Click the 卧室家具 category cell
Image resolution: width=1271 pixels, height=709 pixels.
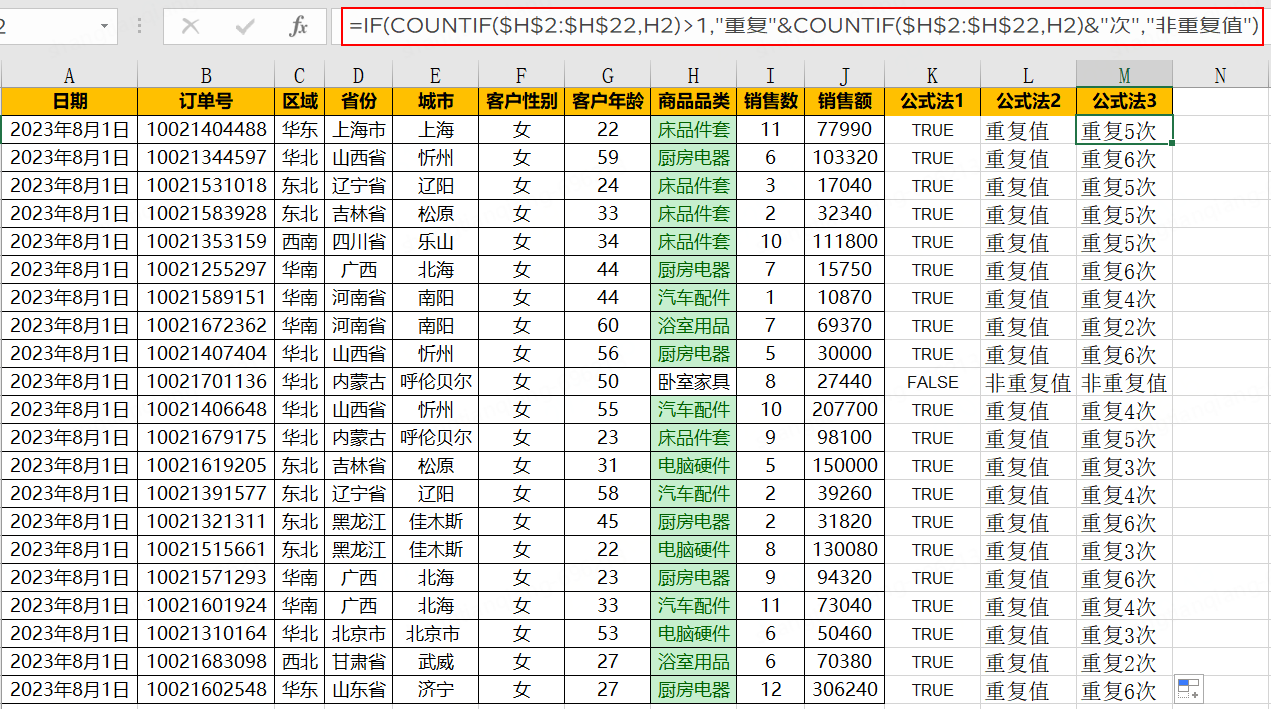(x=693, y=382)
